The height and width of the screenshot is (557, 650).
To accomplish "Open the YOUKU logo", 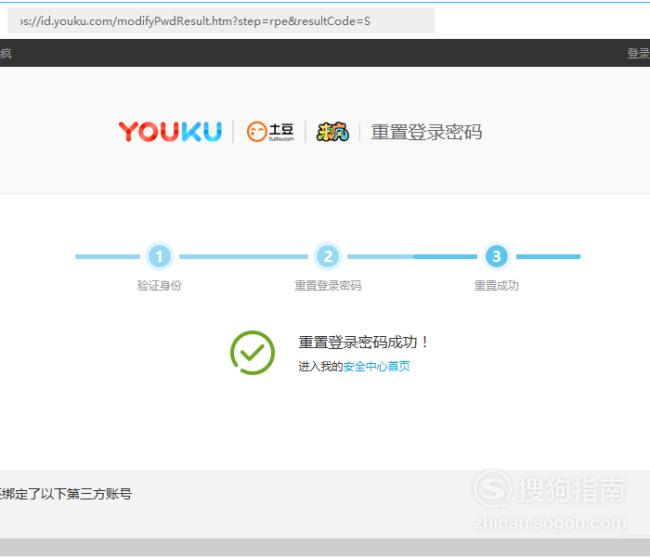I will (x=170, y=132).
